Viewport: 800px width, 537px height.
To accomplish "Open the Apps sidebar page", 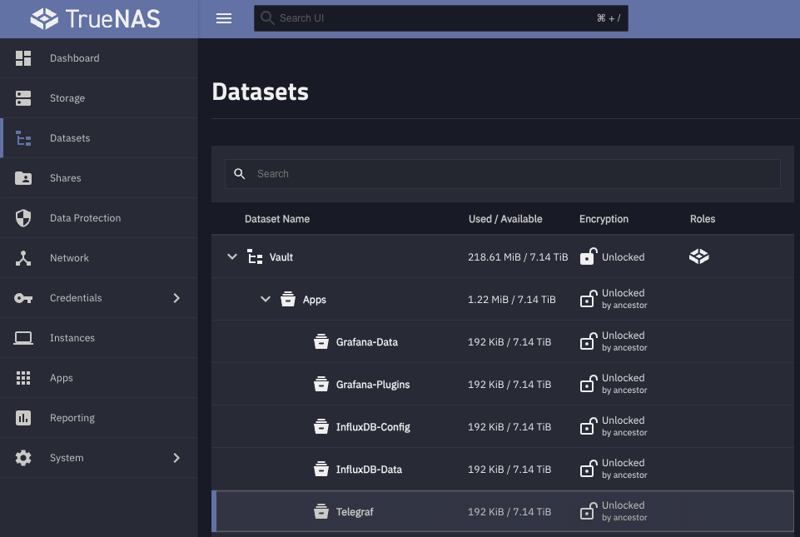I will click(99, 378).
